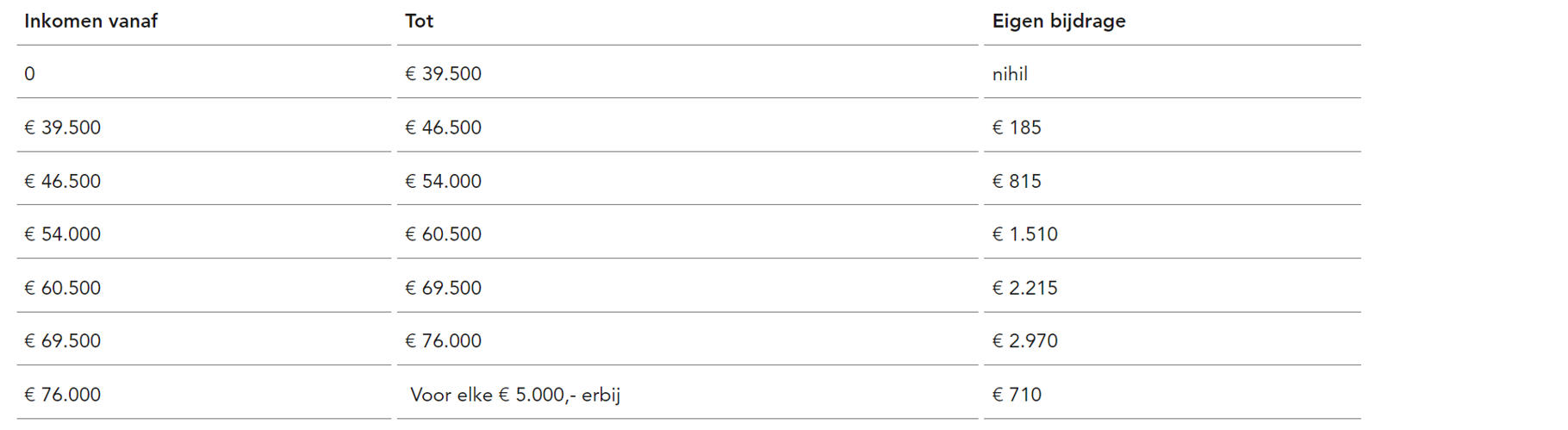Click the € 815 contribution cell
1568x430 pixels.
[1017, 181]
